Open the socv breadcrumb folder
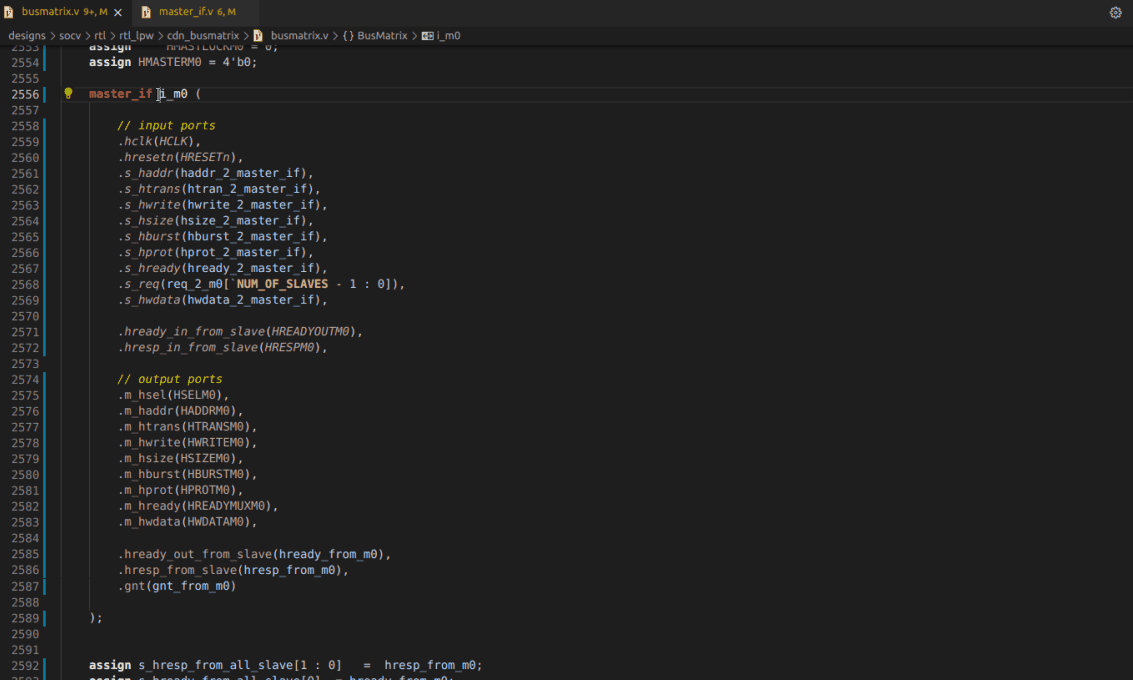This screenshot has width=1133, height=680. (70, 35)
